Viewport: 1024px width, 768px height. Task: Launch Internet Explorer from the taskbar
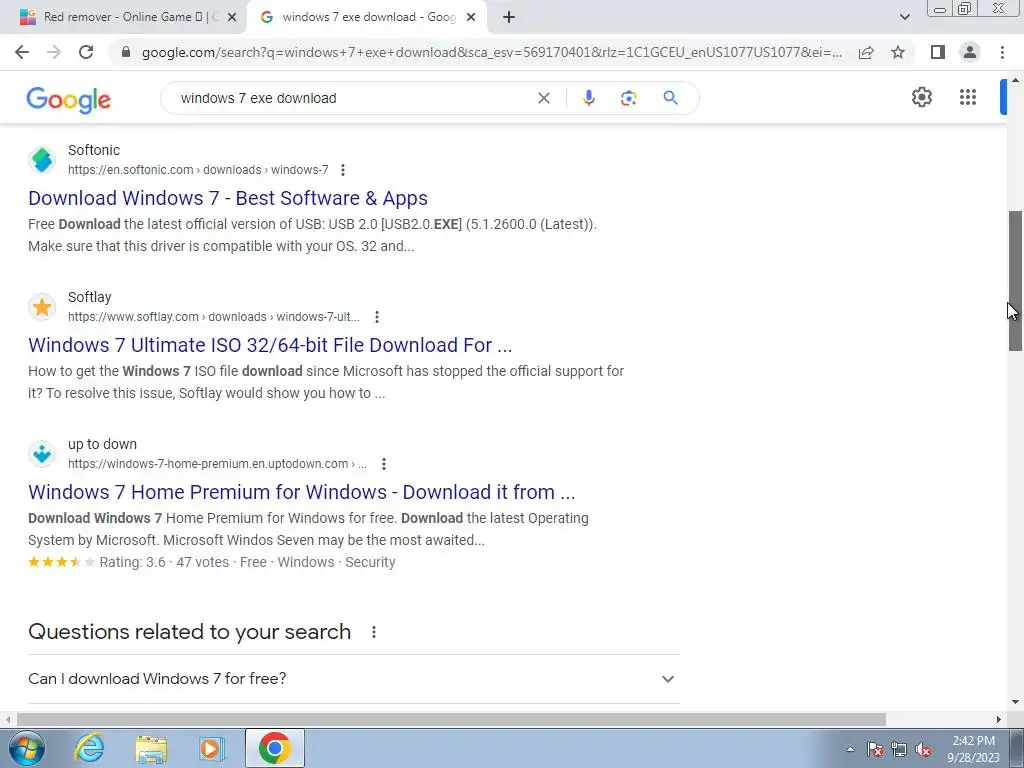tap(89, 748)
